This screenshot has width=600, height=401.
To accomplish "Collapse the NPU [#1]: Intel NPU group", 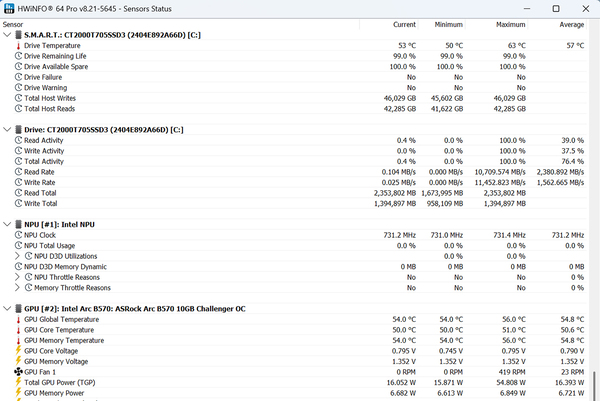I will [7, 224].
